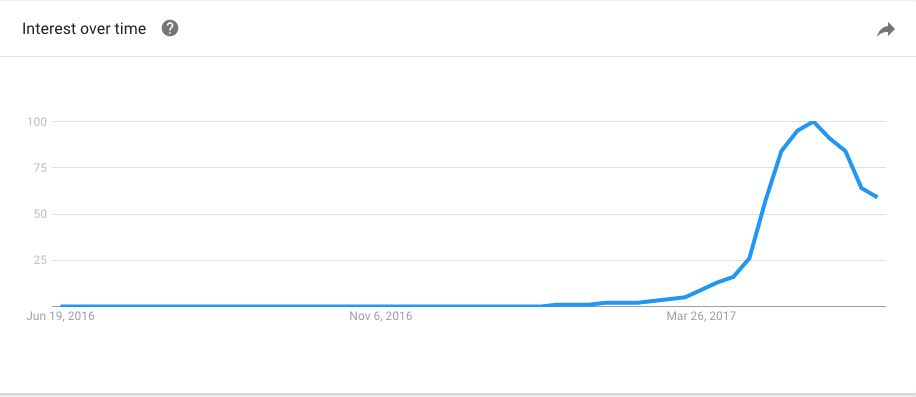Click the 50 value on the y-axis
The width and height of the screenshot is (916, 397).
(x=39, y=214)
